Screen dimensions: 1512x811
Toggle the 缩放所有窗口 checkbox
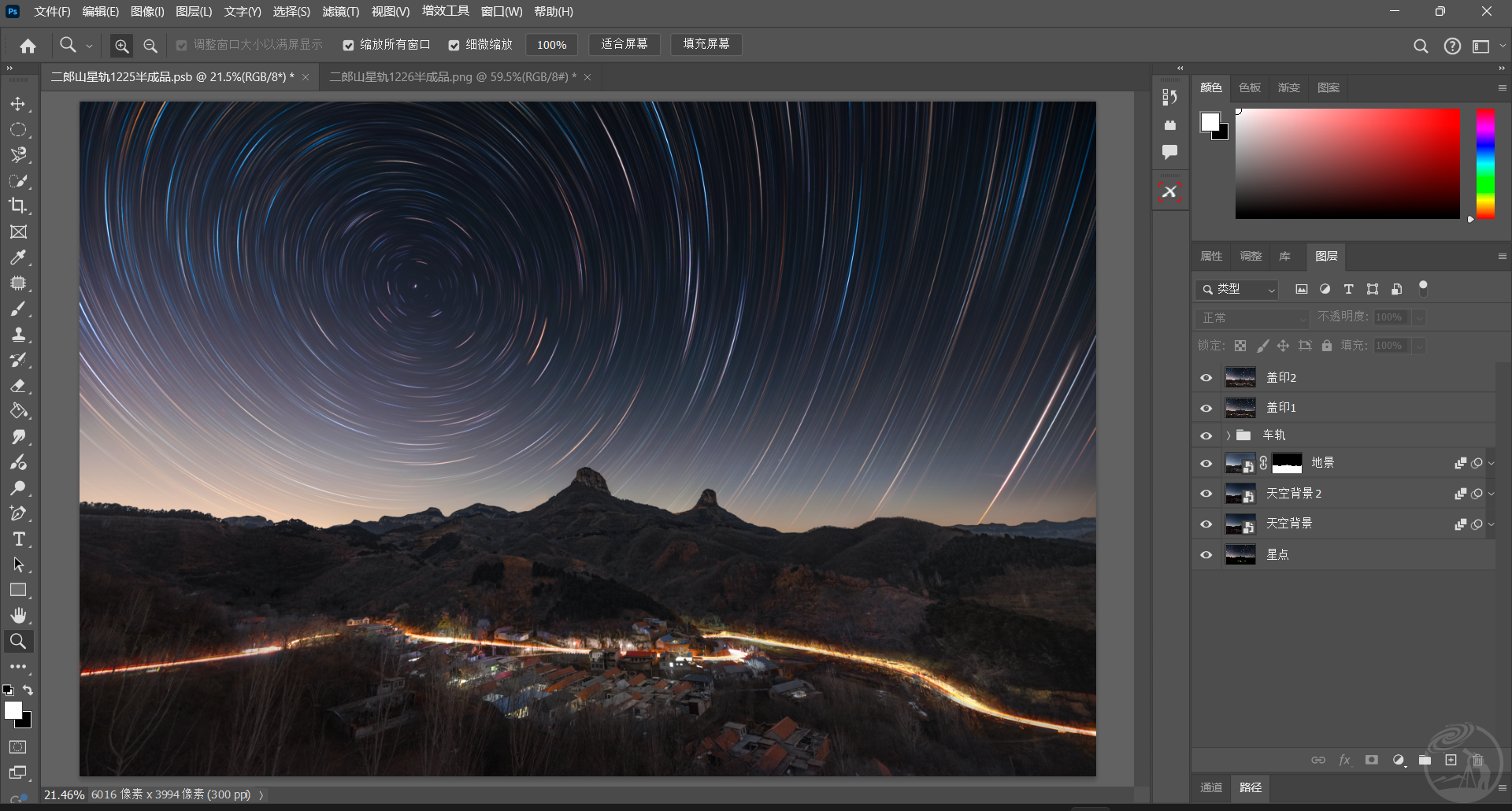tap(348, 46)
